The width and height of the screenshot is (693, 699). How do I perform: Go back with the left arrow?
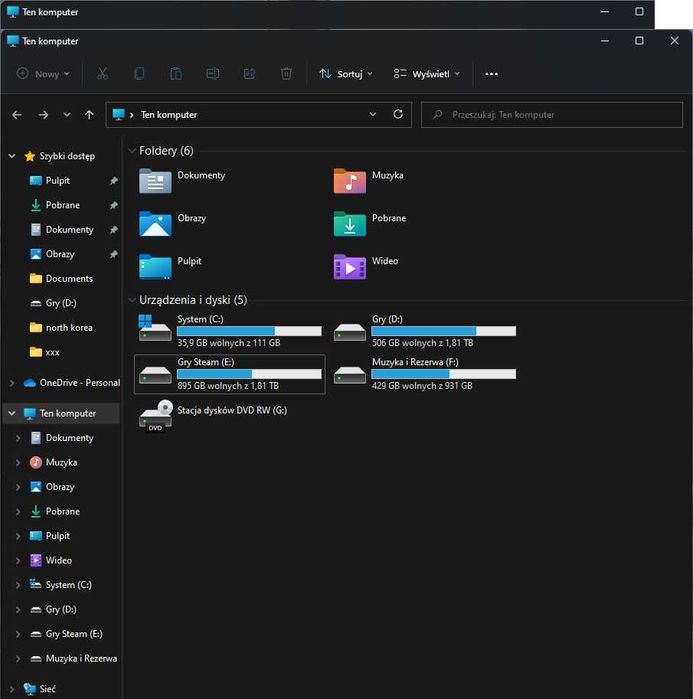click(x=17, y=115)
